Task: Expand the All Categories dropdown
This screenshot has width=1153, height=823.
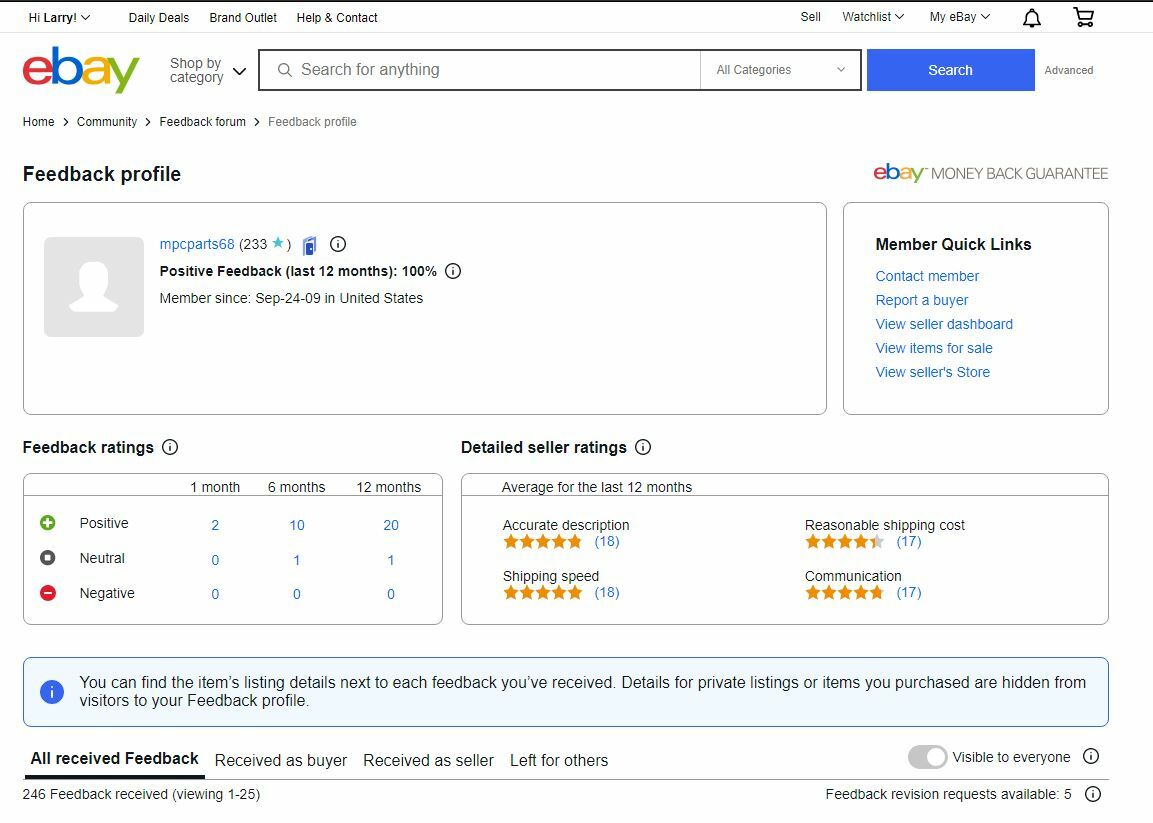Action: [x=780, y=70]
